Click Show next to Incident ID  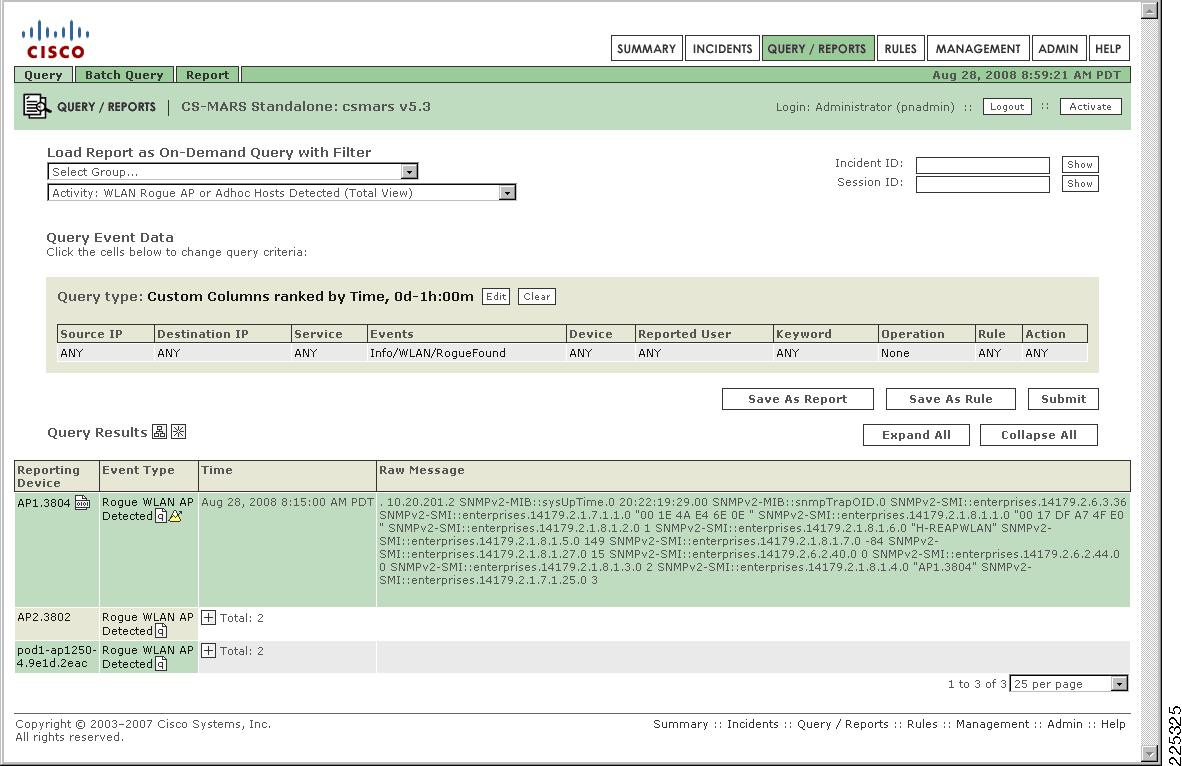coord(1080,164)
